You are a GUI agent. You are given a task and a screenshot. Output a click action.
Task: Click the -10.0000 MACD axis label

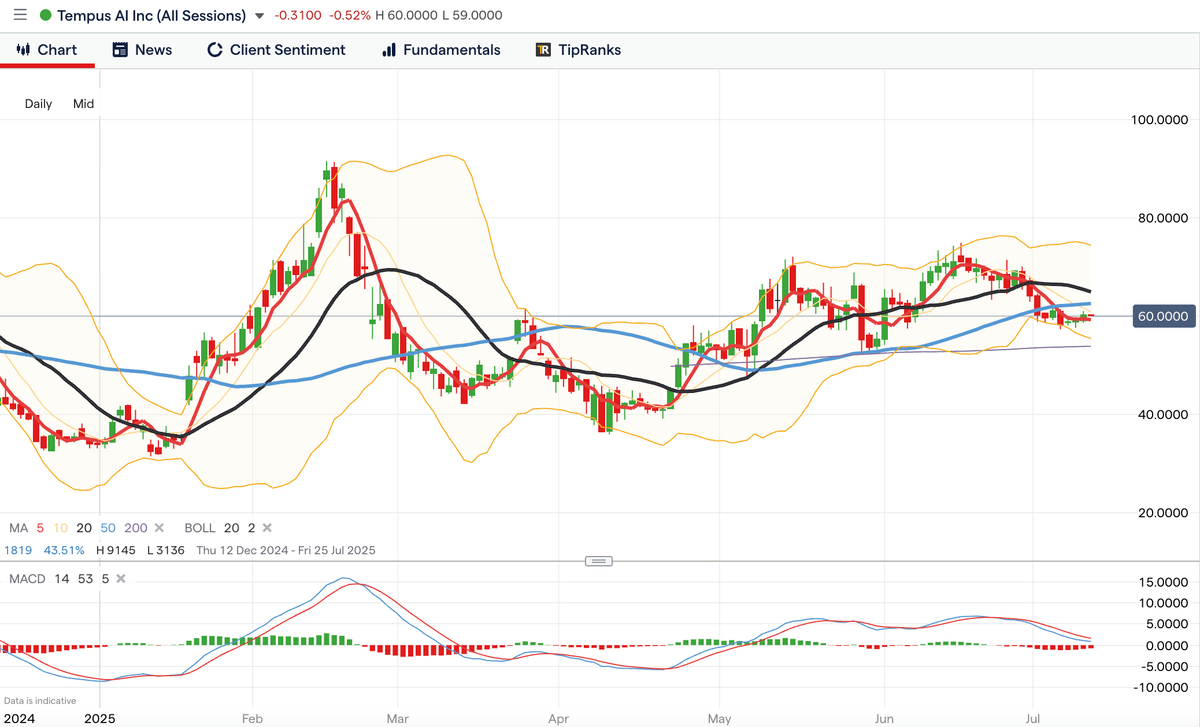(1162, 687)
